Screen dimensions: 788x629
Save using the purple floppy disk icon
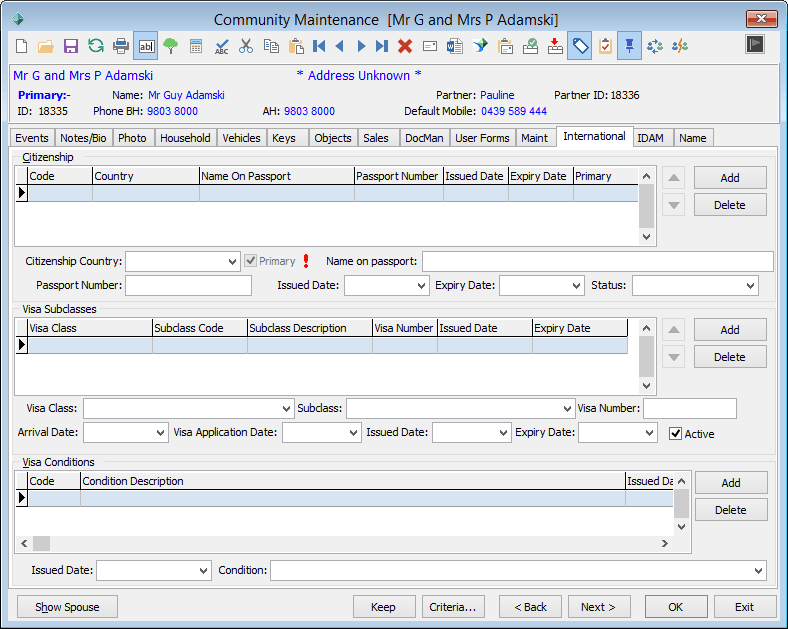click(71, 46)
